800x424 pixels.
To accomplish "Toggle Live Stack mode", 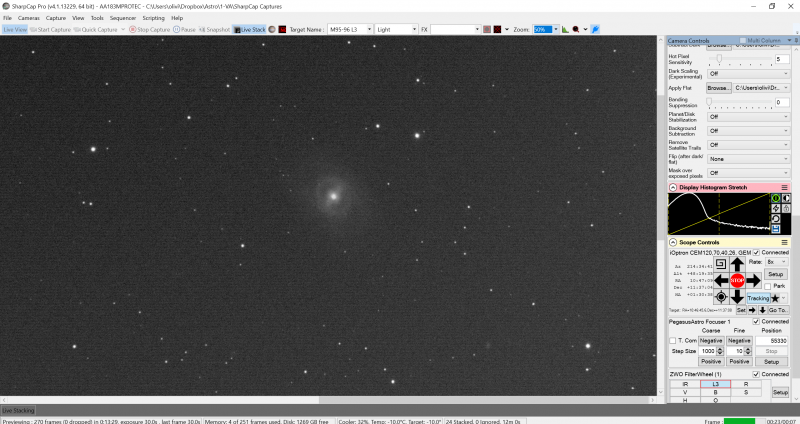I will point(249,30).
